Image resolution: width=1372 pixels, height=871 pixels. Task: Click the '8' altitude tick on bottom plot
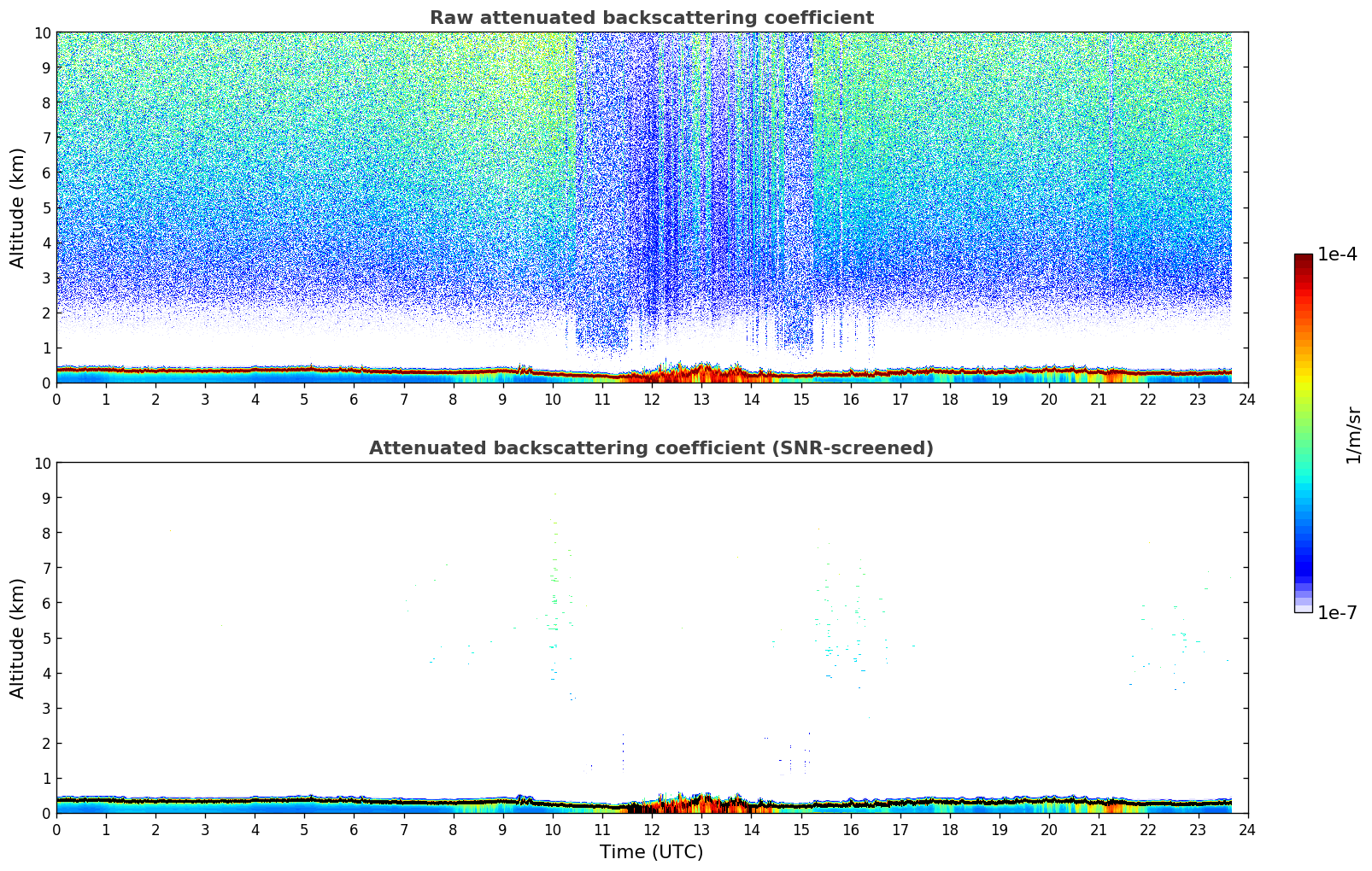point(47,533)
